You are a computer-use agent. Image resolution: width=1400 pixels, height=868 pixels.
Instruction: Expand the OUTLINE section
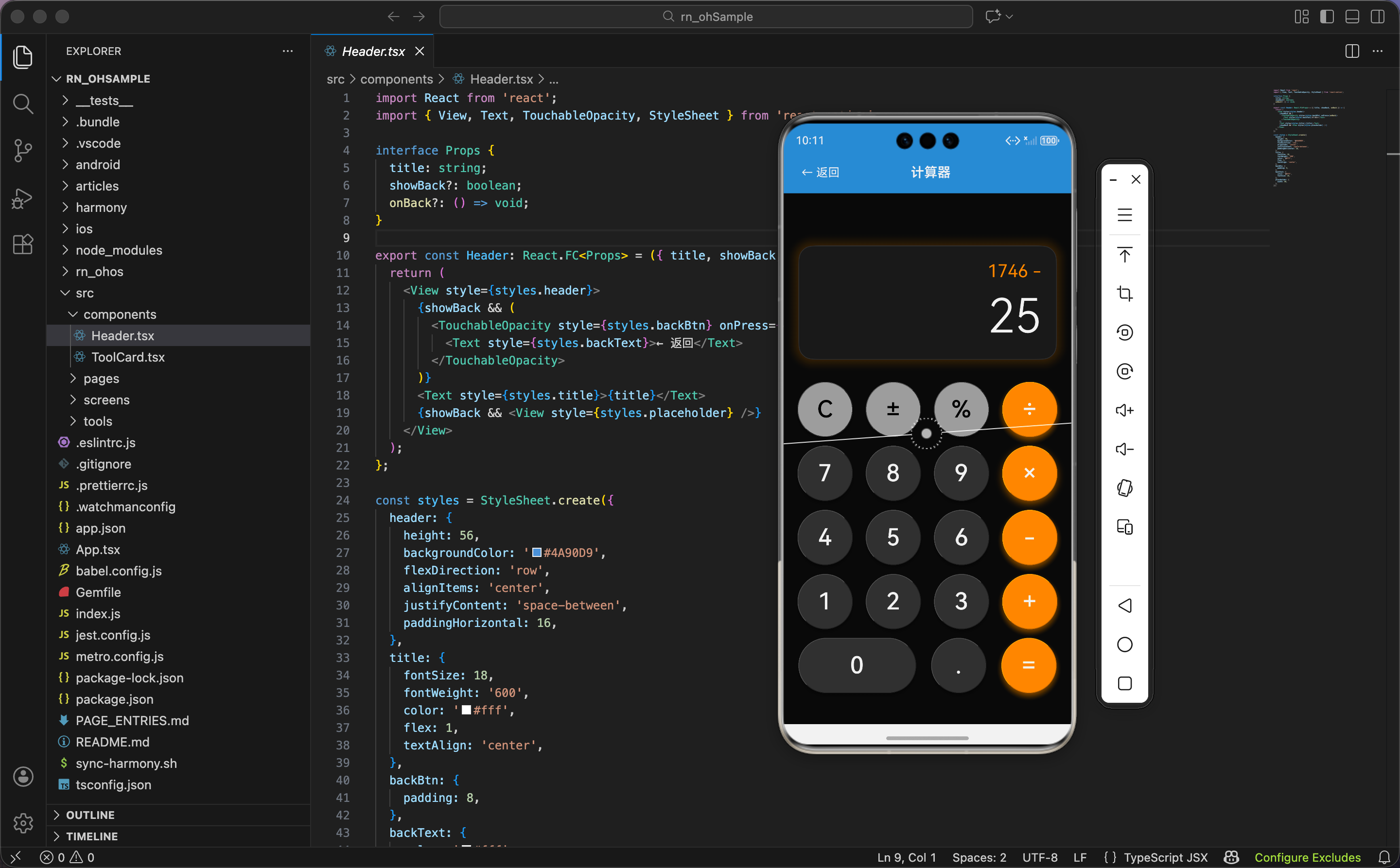point(90,815)
